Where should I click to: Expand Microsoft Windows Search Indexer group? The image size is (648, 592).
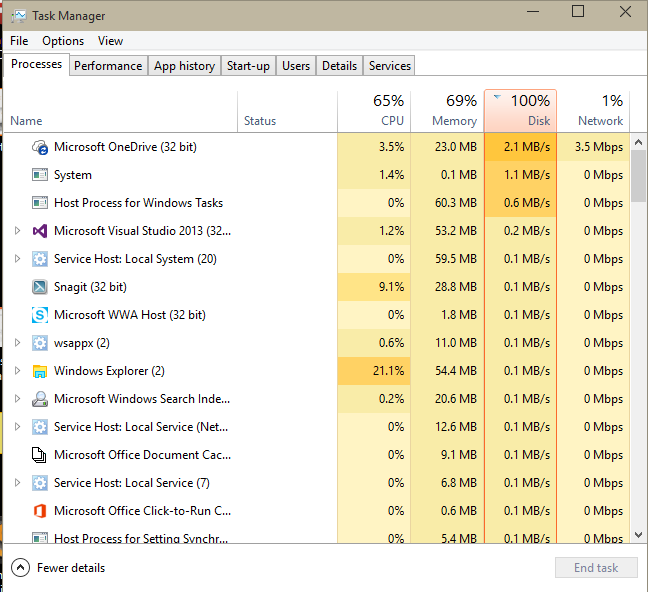(x=17, y=399)
